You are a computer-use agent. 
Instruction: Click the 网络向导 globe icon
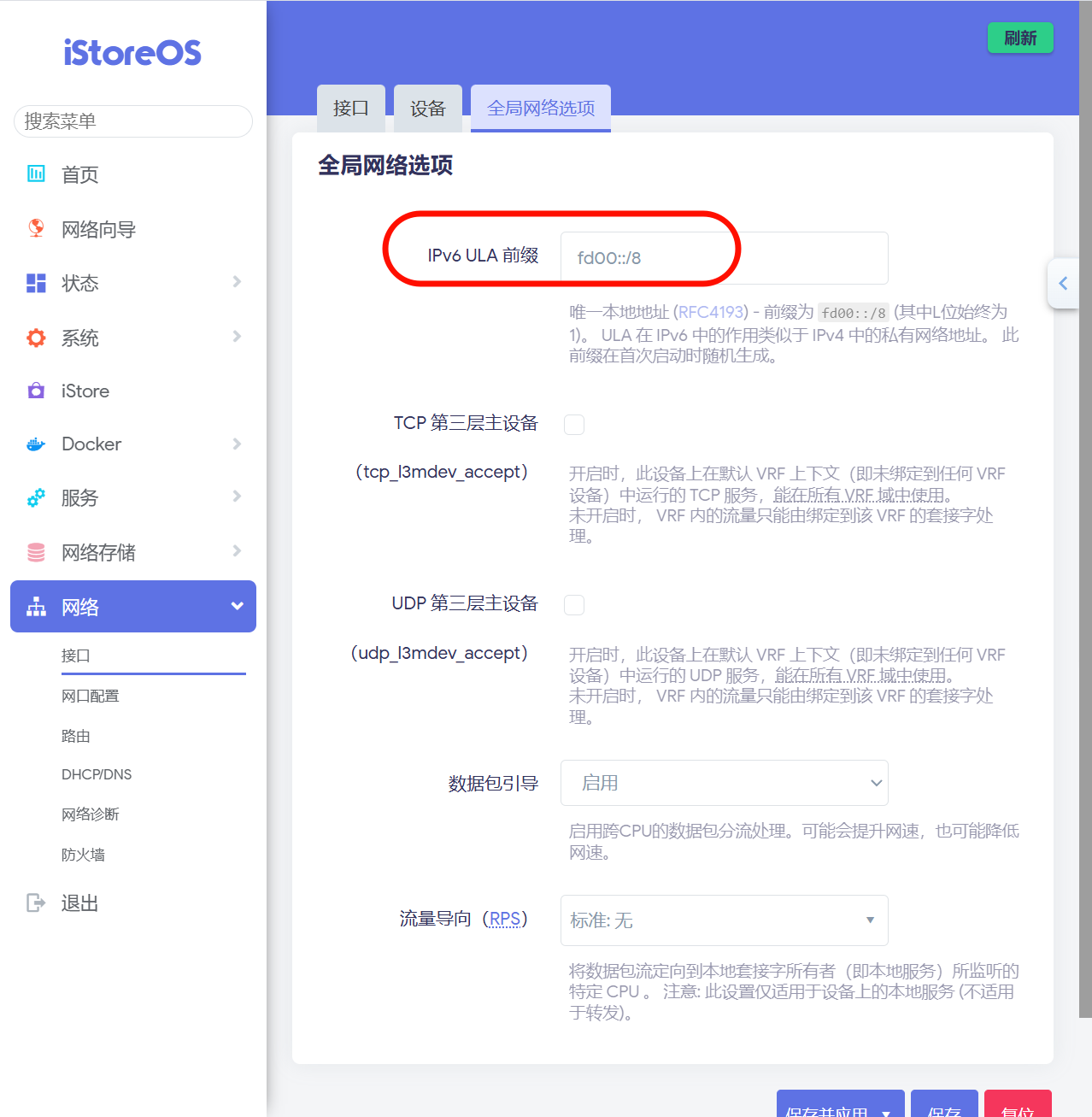[36, 228]
